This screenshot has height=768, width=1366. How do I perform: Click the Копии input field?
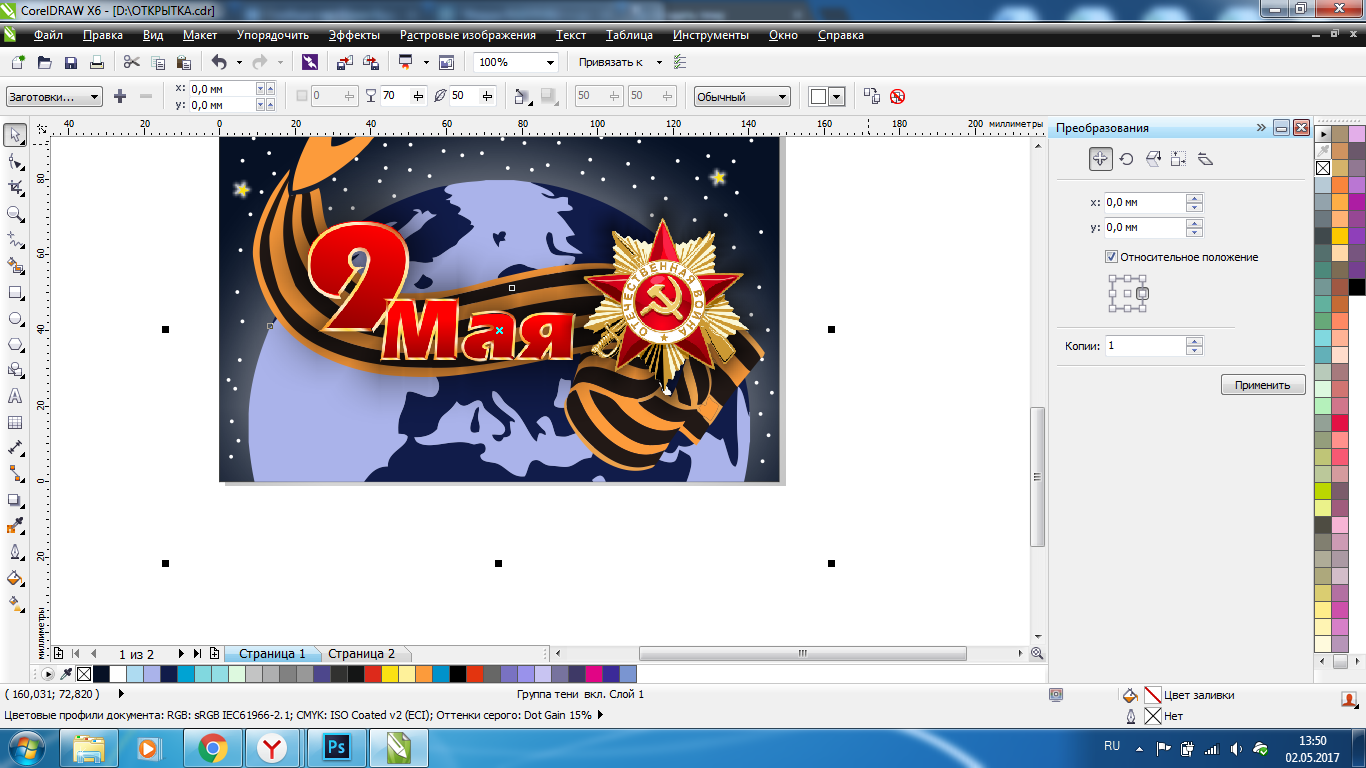tap(1145, 346)
